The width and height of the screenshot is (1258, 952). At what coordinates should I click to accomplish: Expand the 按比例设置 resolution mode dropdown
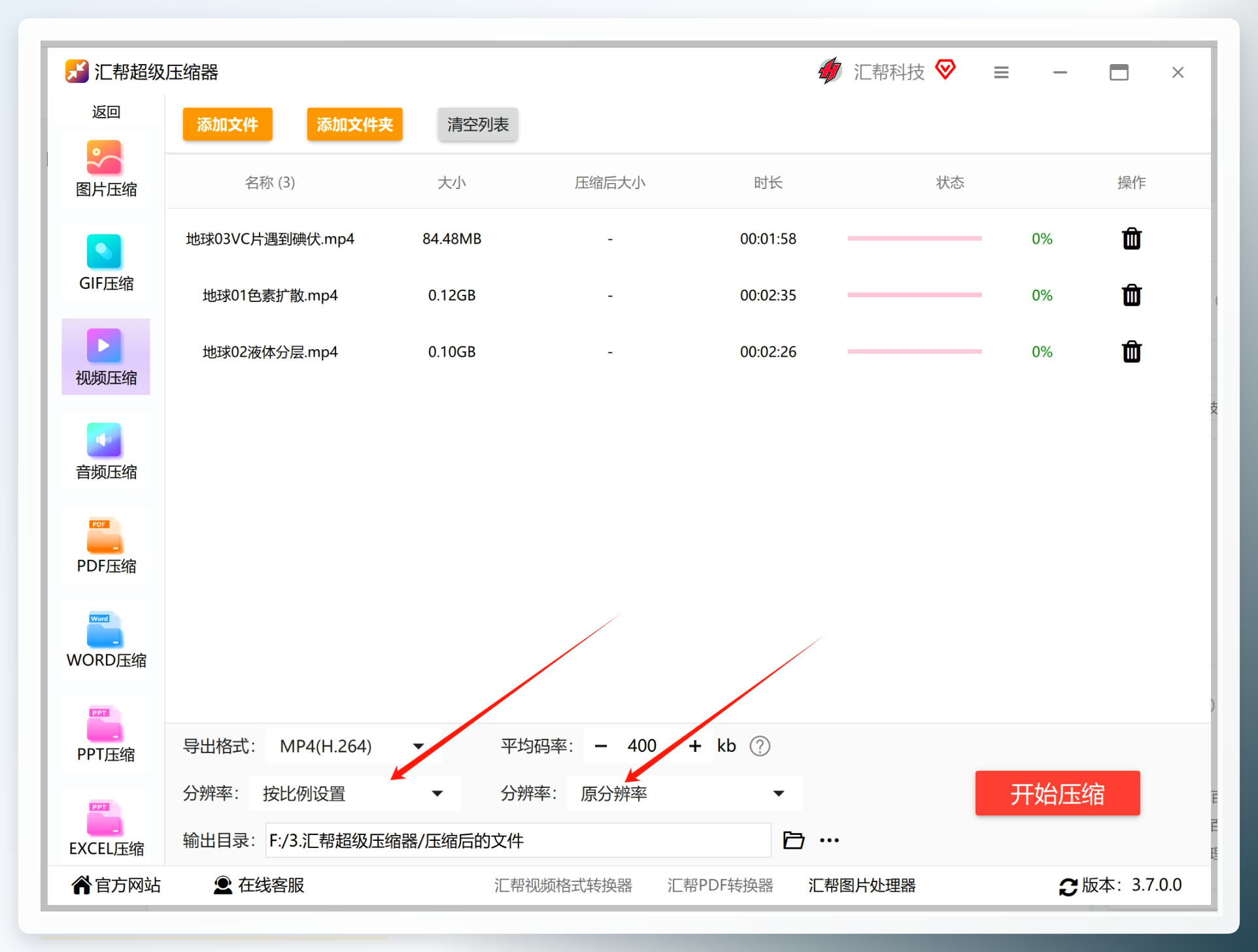pos(354,793)
